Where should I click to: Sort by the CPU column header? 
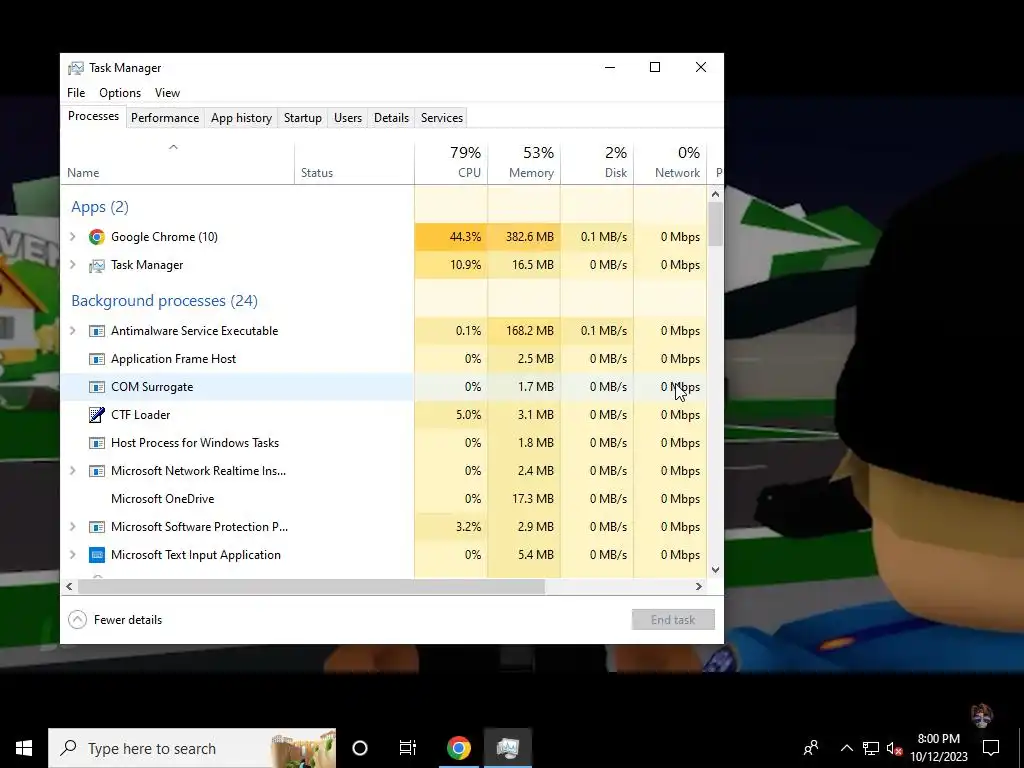451,163
